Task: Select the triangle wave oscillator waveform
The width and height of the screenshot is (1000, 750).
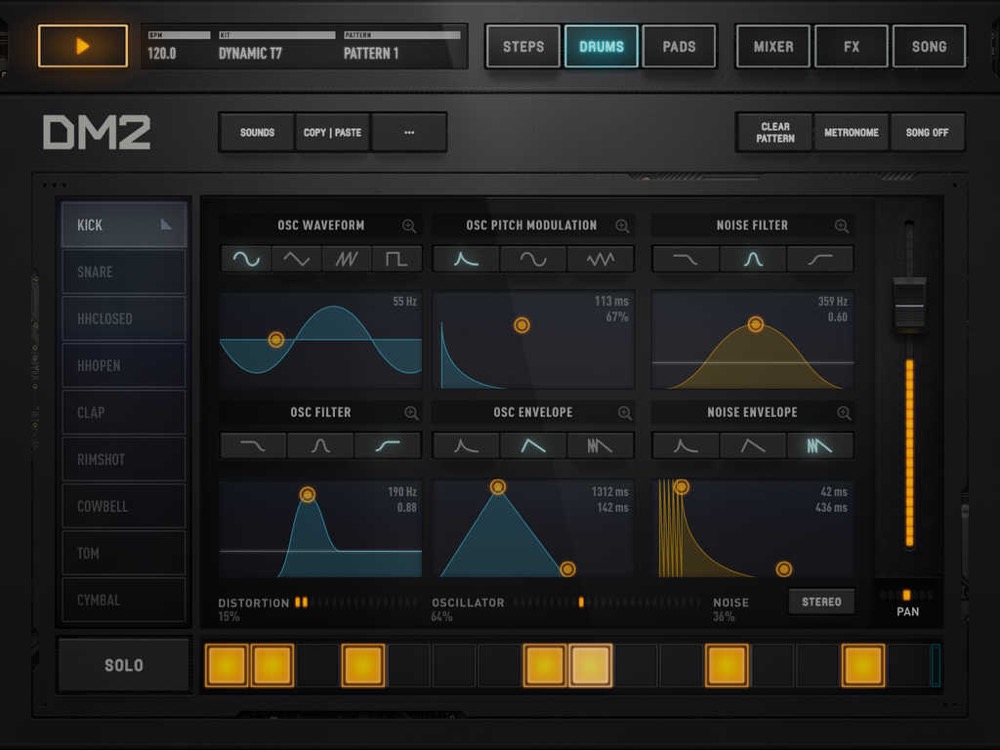Action: 297,259
